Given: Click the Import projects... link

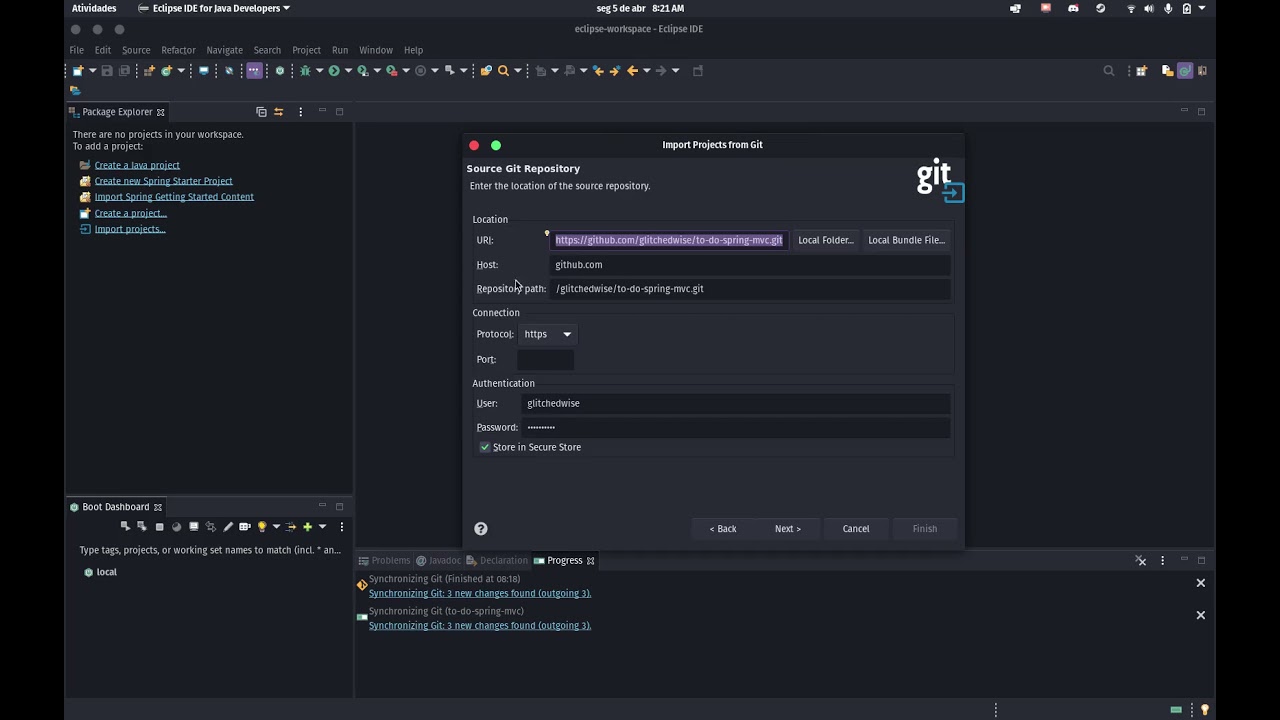Looking at the screenshot, I should pyautogui.click(x=130, y=229).
